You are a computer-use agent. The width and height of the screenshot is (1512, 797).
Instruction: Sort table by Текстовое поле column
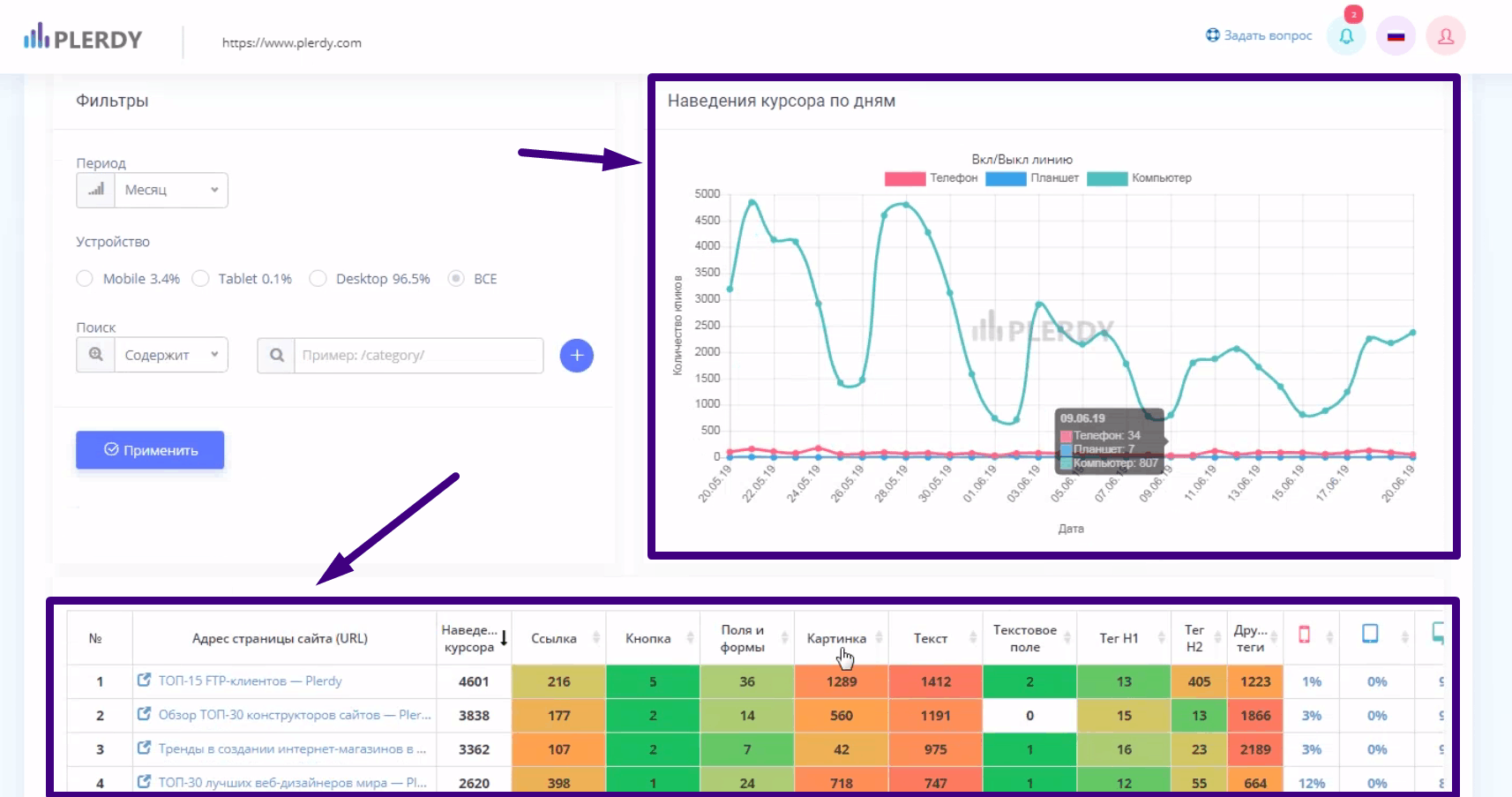click(1067, 638)
